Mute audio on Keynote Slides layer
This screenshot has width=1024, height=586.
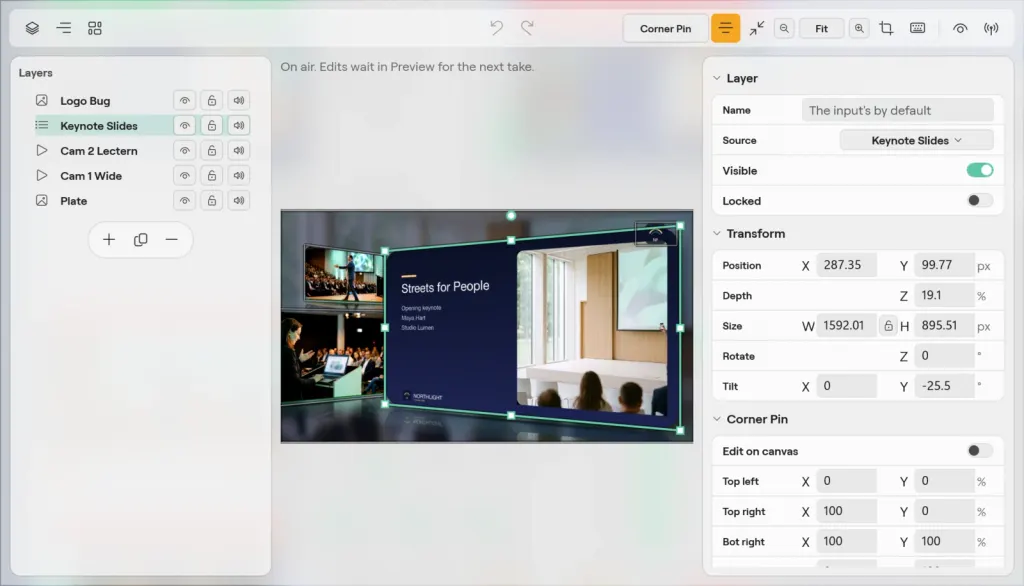coord(239,125)
